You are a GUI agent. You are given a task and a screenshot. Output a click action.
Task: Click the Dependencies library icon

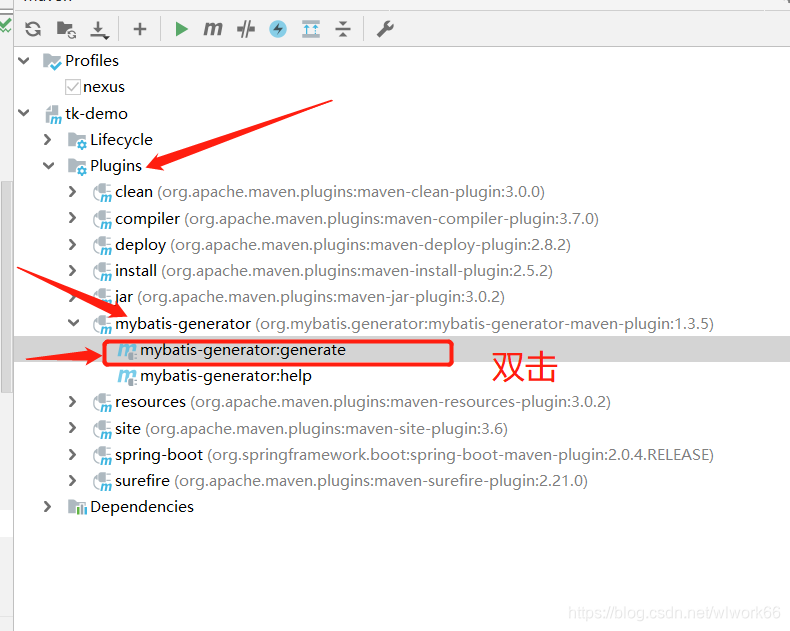[77, 507]
